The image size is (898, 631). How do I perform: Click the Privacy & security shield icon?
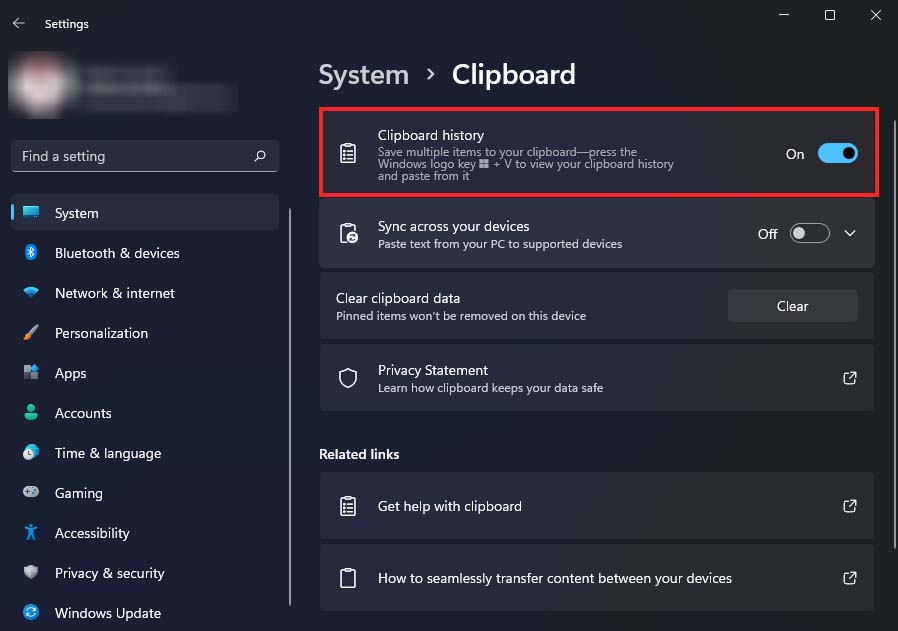coord(31,573)
